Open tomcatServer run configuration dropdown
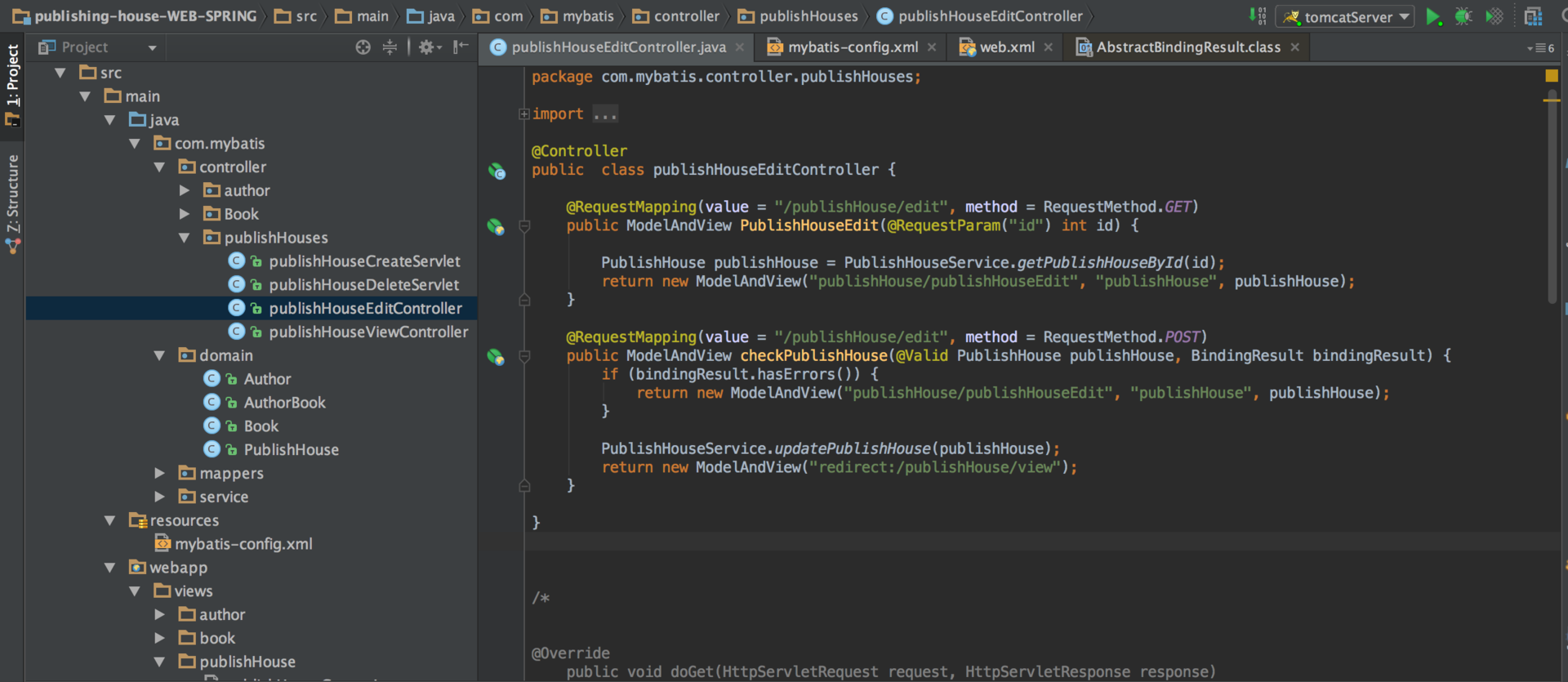1568x682 pixels. point(1345,16)
